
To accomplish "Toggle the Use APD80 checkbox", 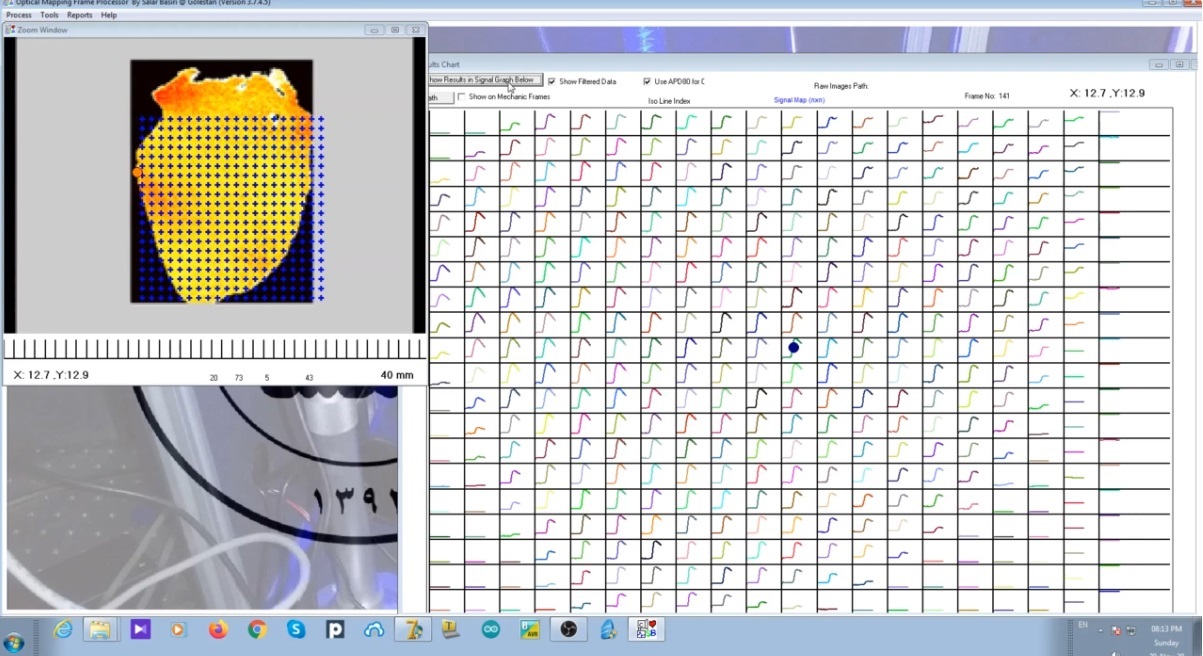I will coord(646,81).
